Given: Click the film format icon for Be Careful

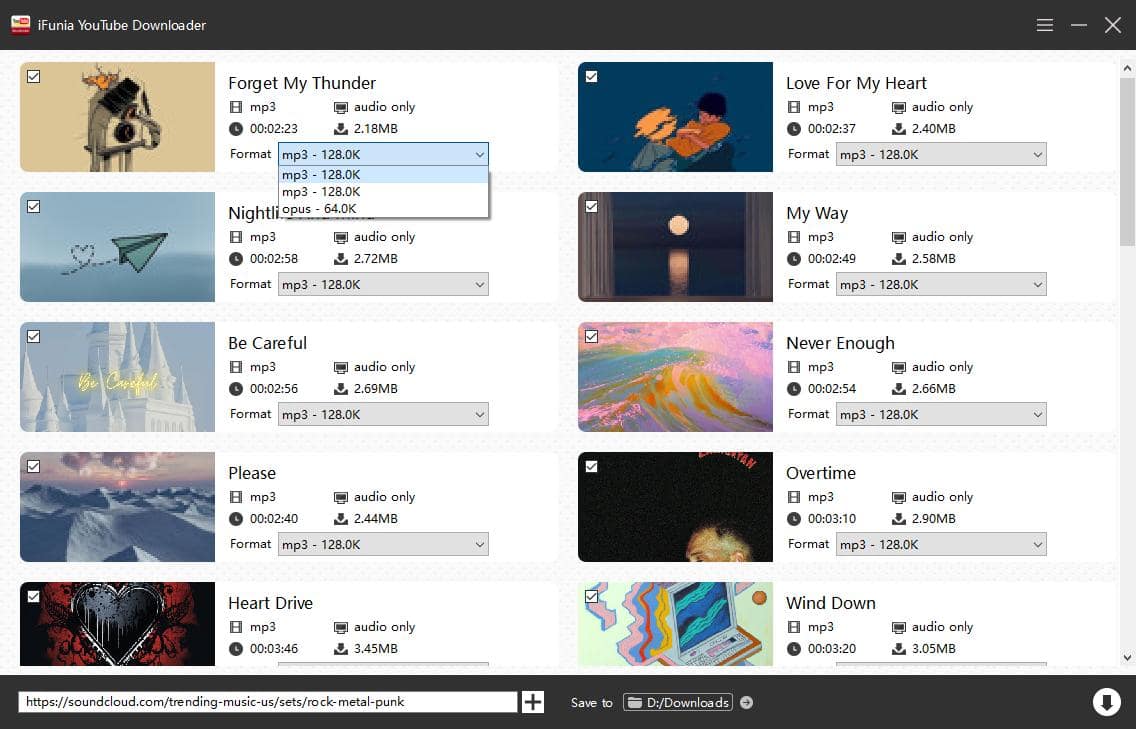Looking at the screenshot, I should [x=236, y=367].
